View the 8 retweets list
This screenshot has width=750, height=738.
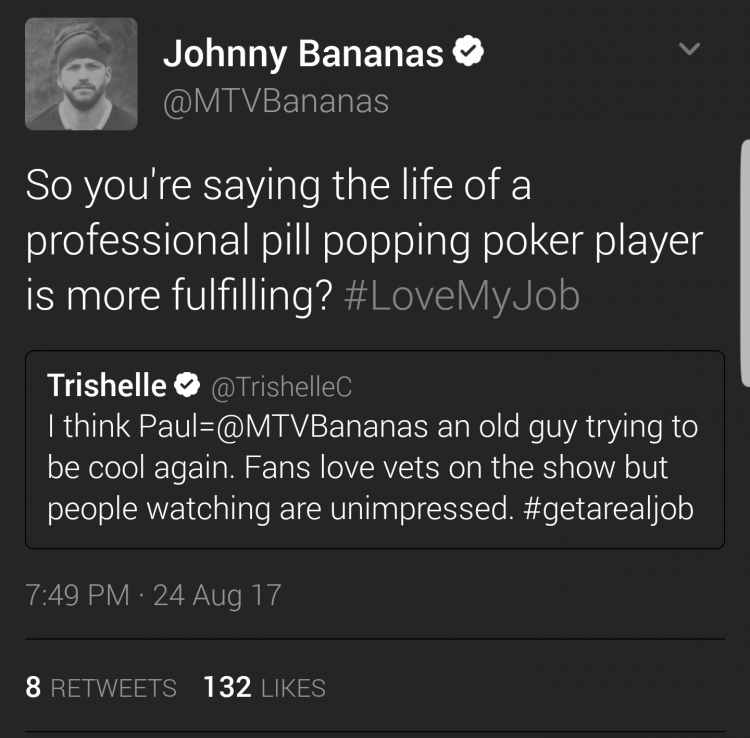101,687
